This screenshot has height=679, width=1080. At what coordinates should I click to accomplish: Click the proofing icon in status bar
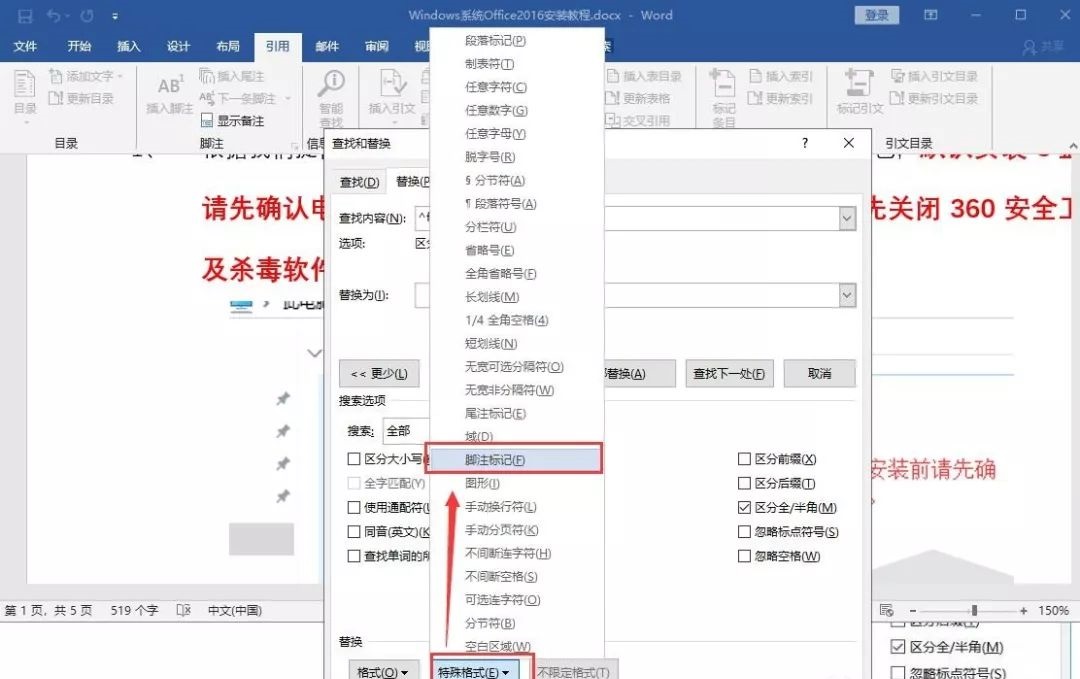coord(183,610)
